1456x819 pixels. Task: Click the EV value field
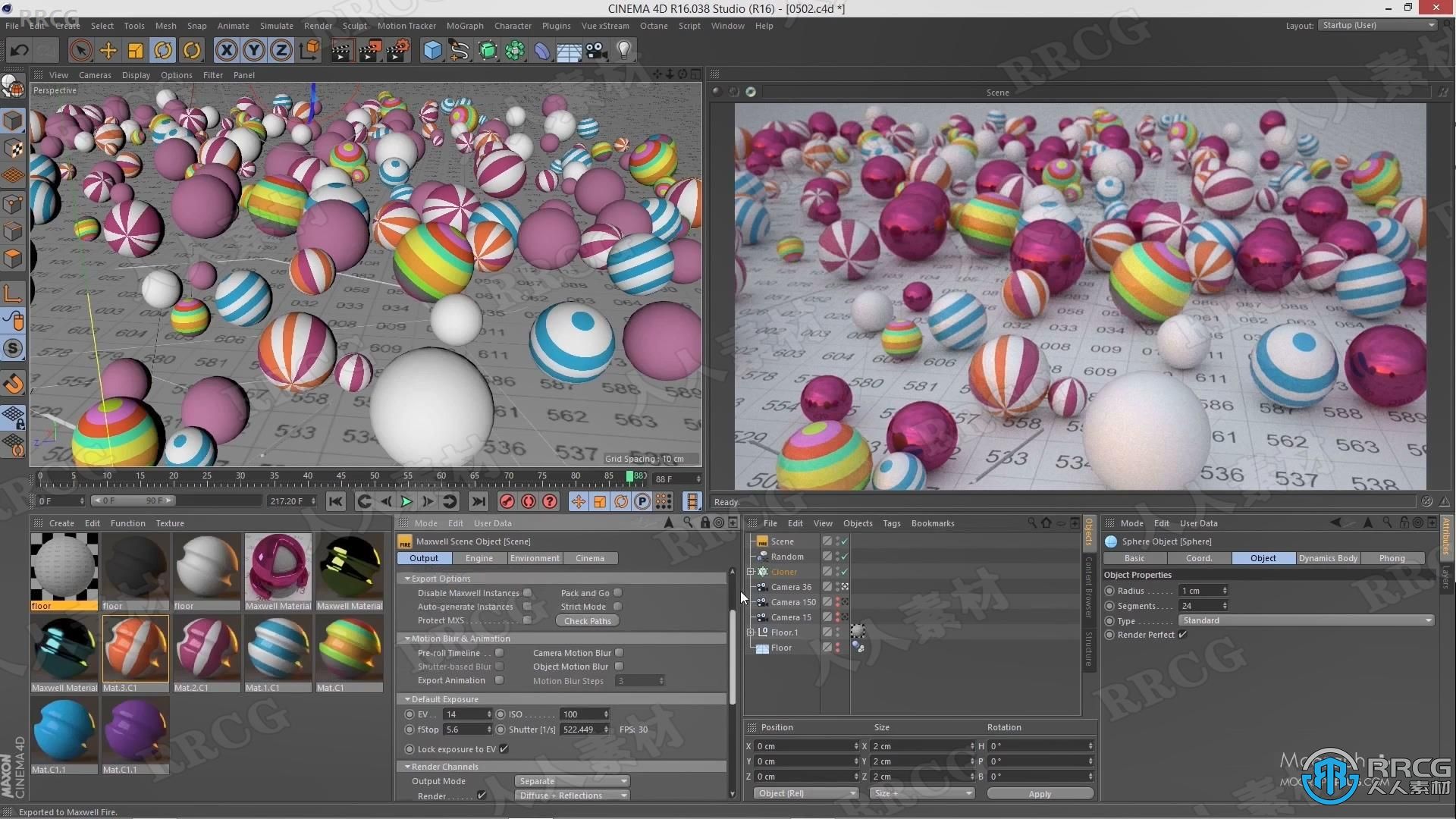(468, 714)
